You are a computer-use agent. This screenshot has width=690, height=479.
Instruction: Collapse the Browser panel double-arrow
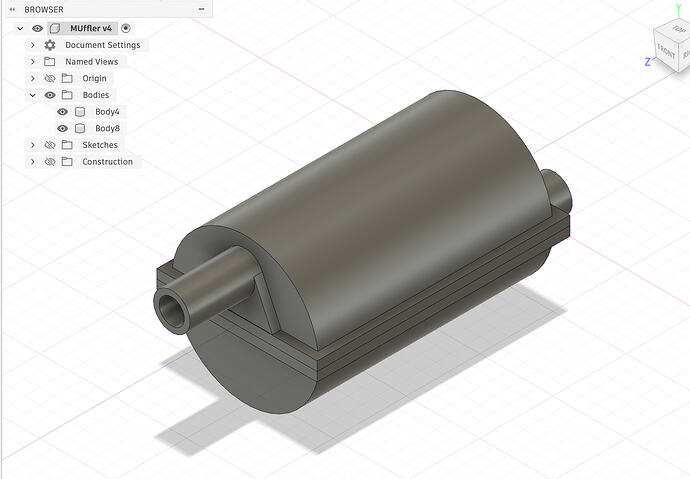coord(12,9)
